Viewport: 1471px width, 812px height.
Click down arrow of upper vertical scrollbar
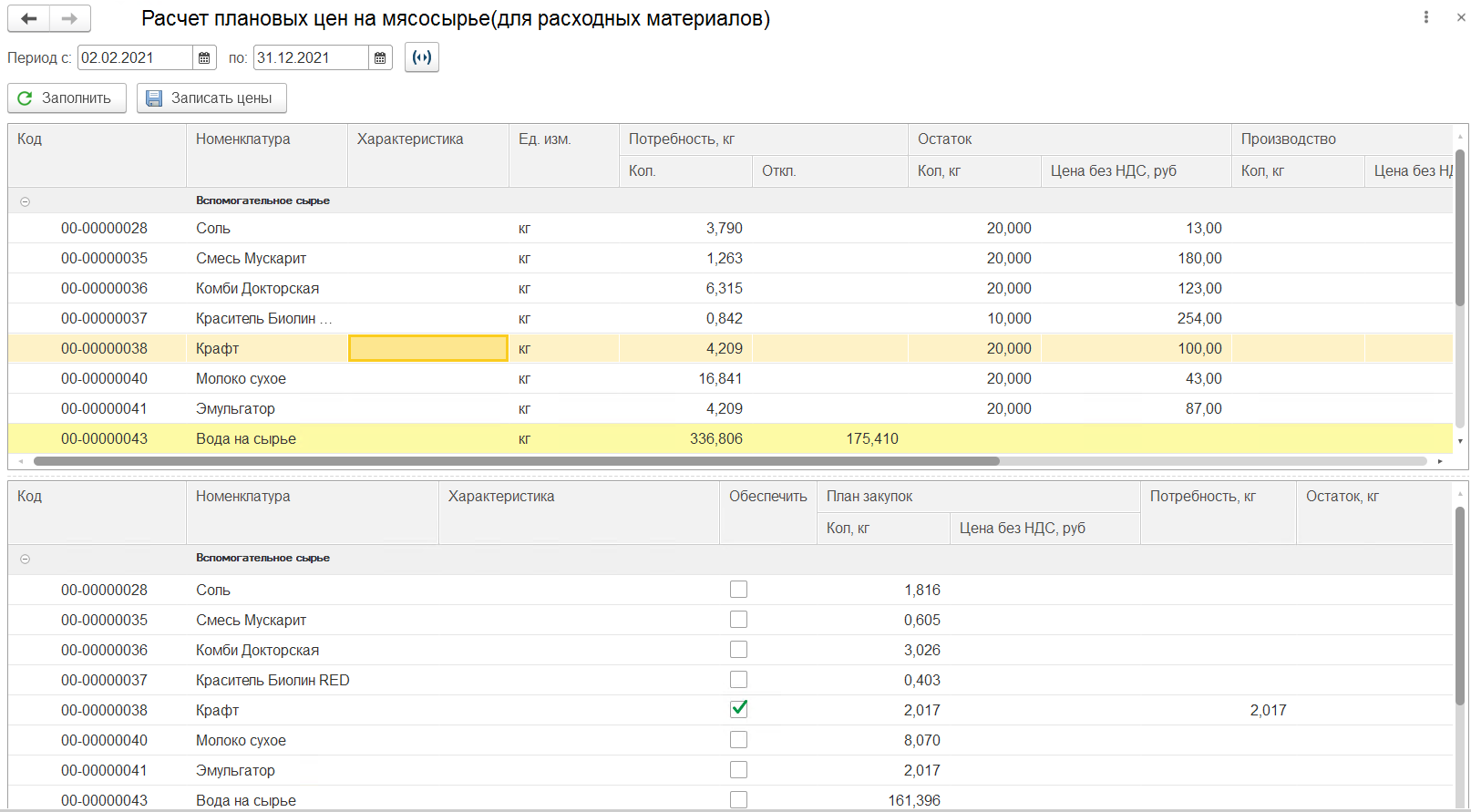coord(1460,441)
